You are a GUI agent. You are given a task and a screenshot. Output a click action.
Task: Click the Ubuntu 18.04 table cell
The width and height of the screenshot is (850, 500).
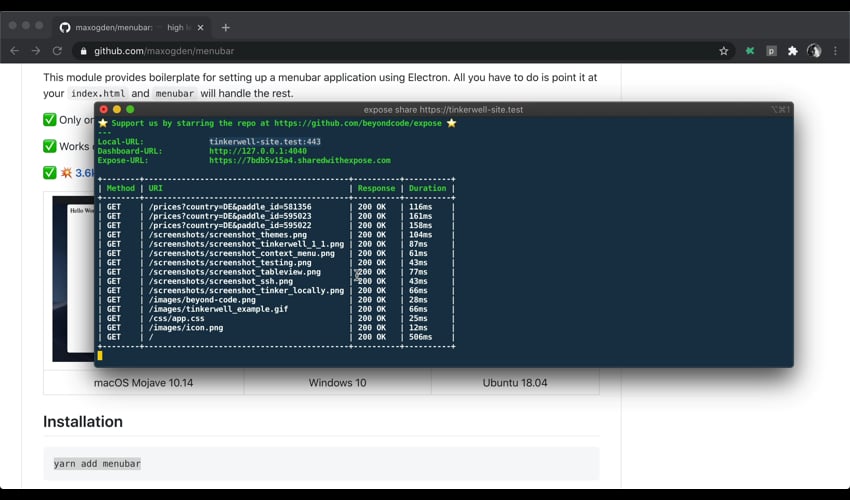click(515, 382)
